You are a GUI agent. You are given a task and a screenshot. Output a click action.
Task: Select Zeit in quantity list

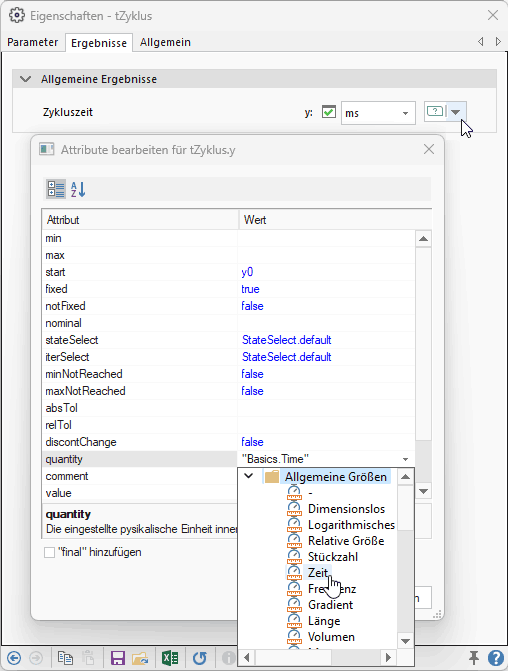(x=318, y=573)
